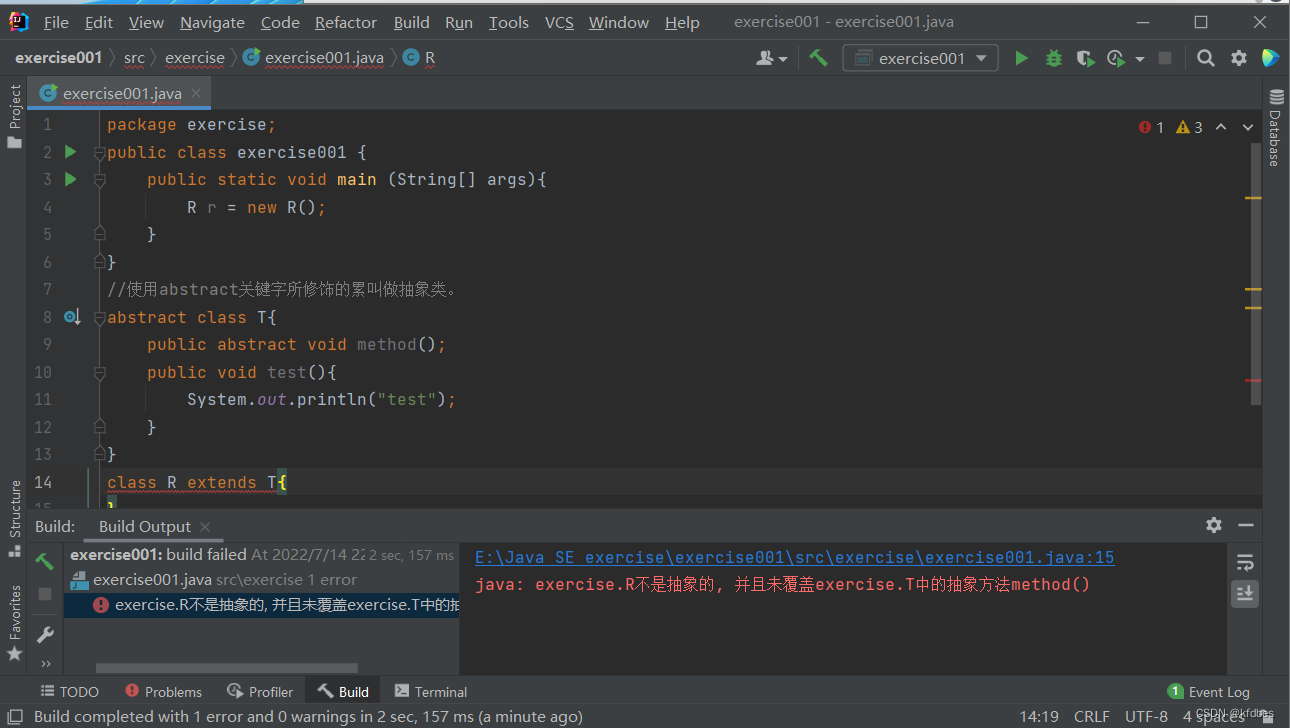Open the Navigate menu
The image size is (1290, 728).
coord(212,22)
